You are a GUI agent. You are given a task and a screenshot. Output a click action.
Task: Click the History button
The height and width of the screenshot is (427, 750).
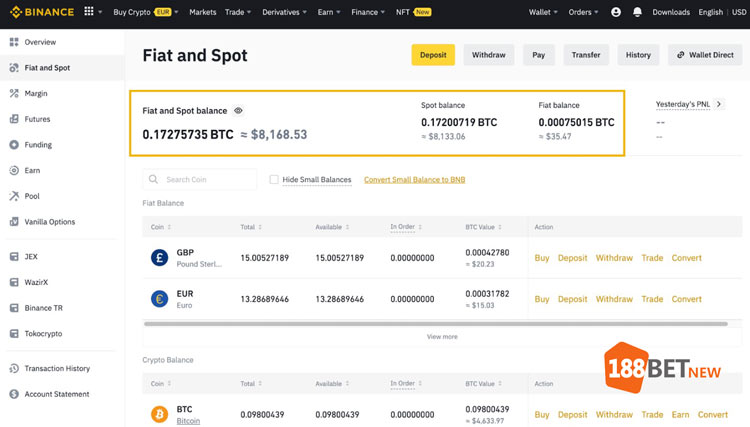point(638,55)
